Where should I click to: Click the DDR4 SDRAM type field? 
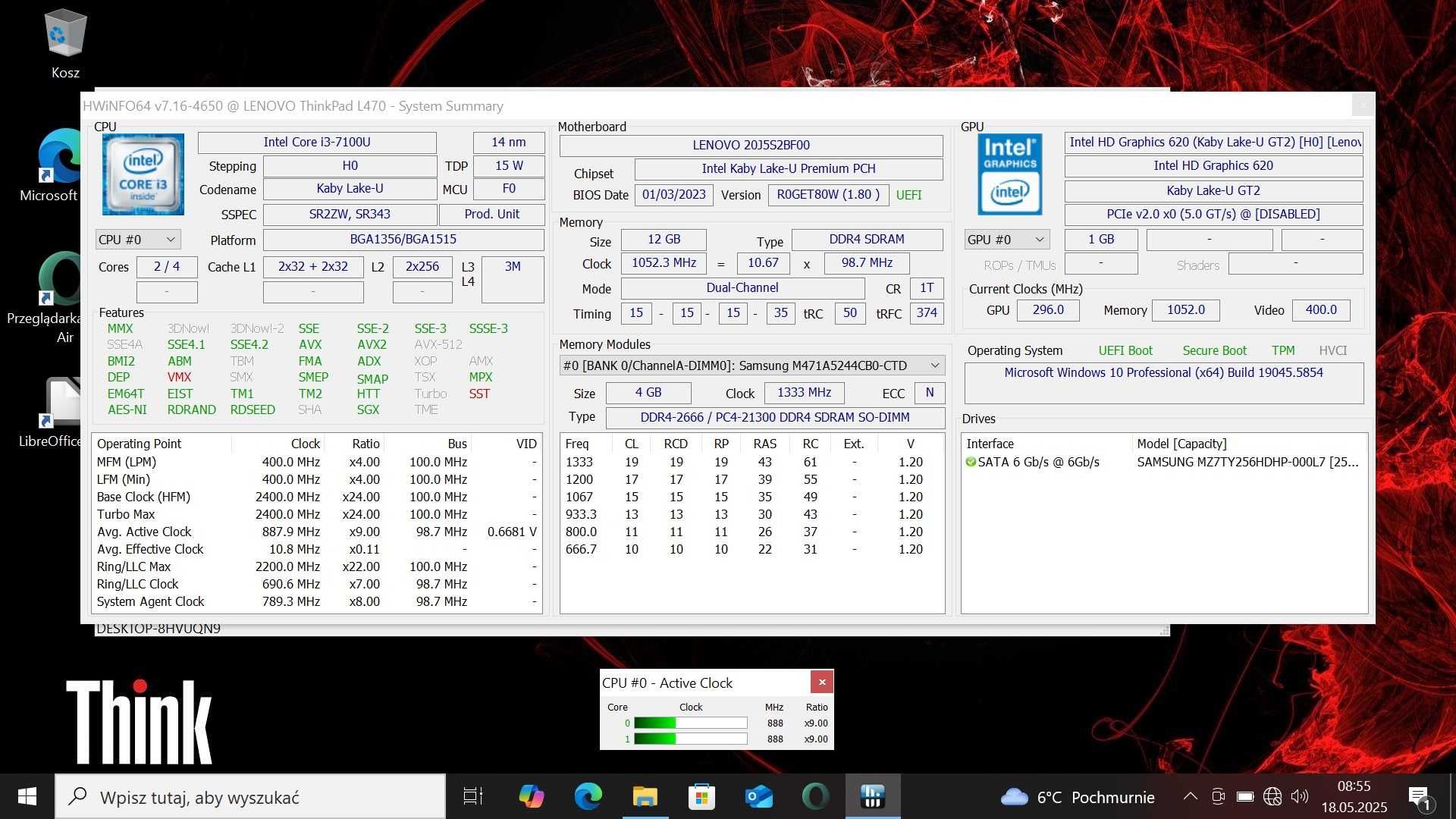pos(867,239)
